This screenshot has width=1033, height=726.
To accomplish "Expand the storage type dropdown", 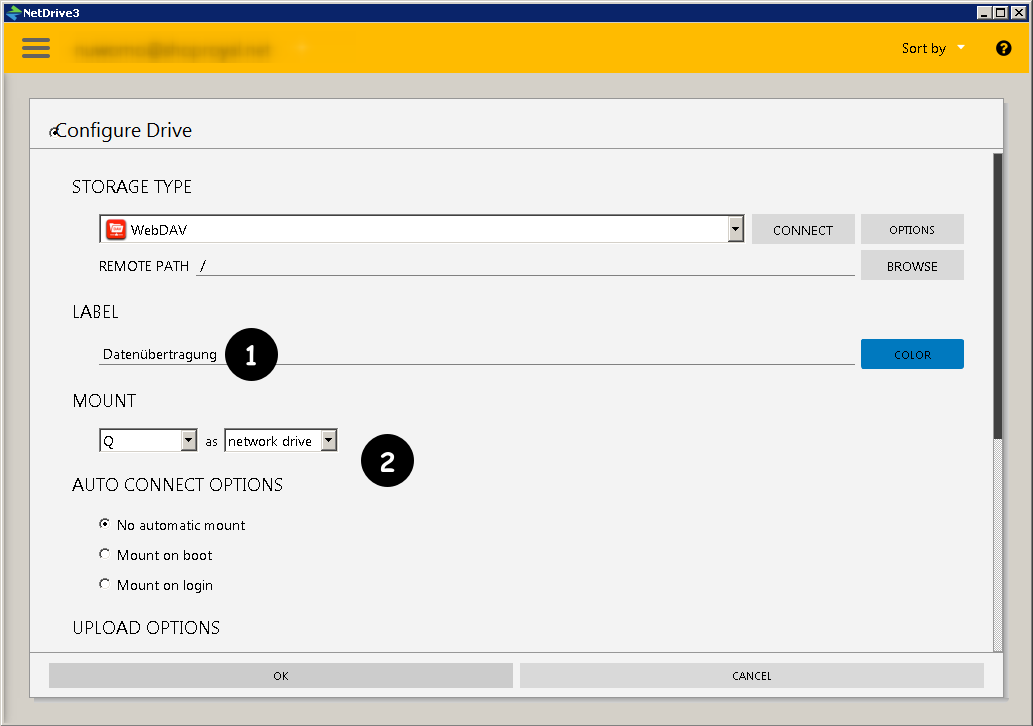I will coord(736,229).
